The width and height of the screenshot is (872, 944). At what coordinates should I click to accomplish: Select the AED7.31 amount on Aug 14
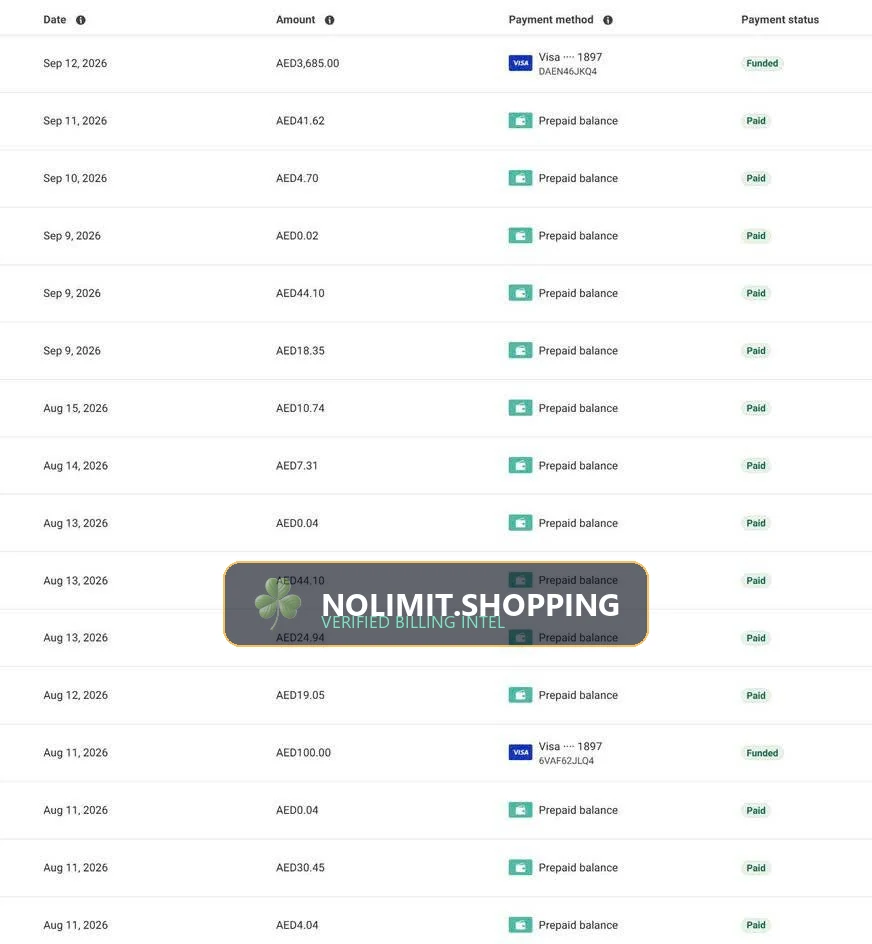(x=297, y=465)
